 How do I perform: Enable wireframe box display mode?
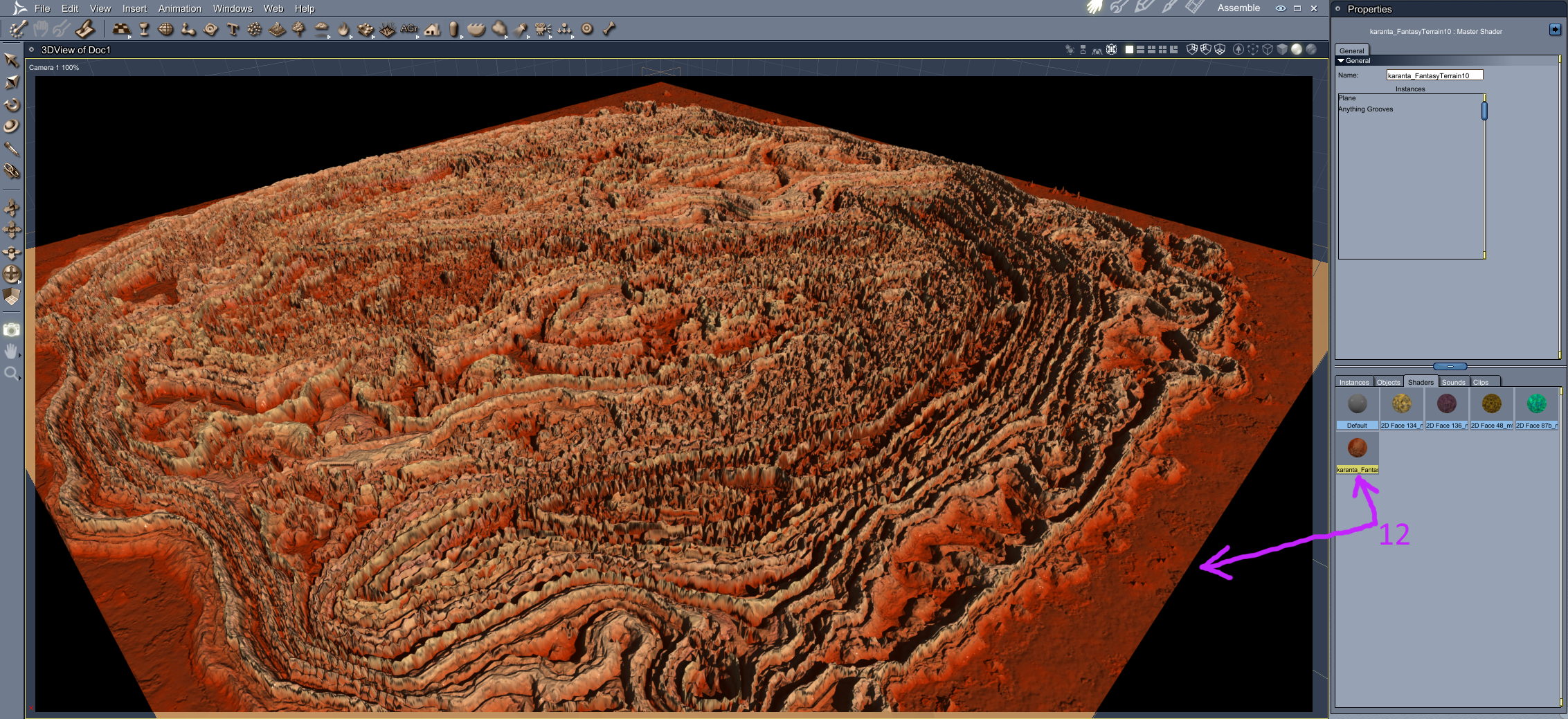(1268, 49)
